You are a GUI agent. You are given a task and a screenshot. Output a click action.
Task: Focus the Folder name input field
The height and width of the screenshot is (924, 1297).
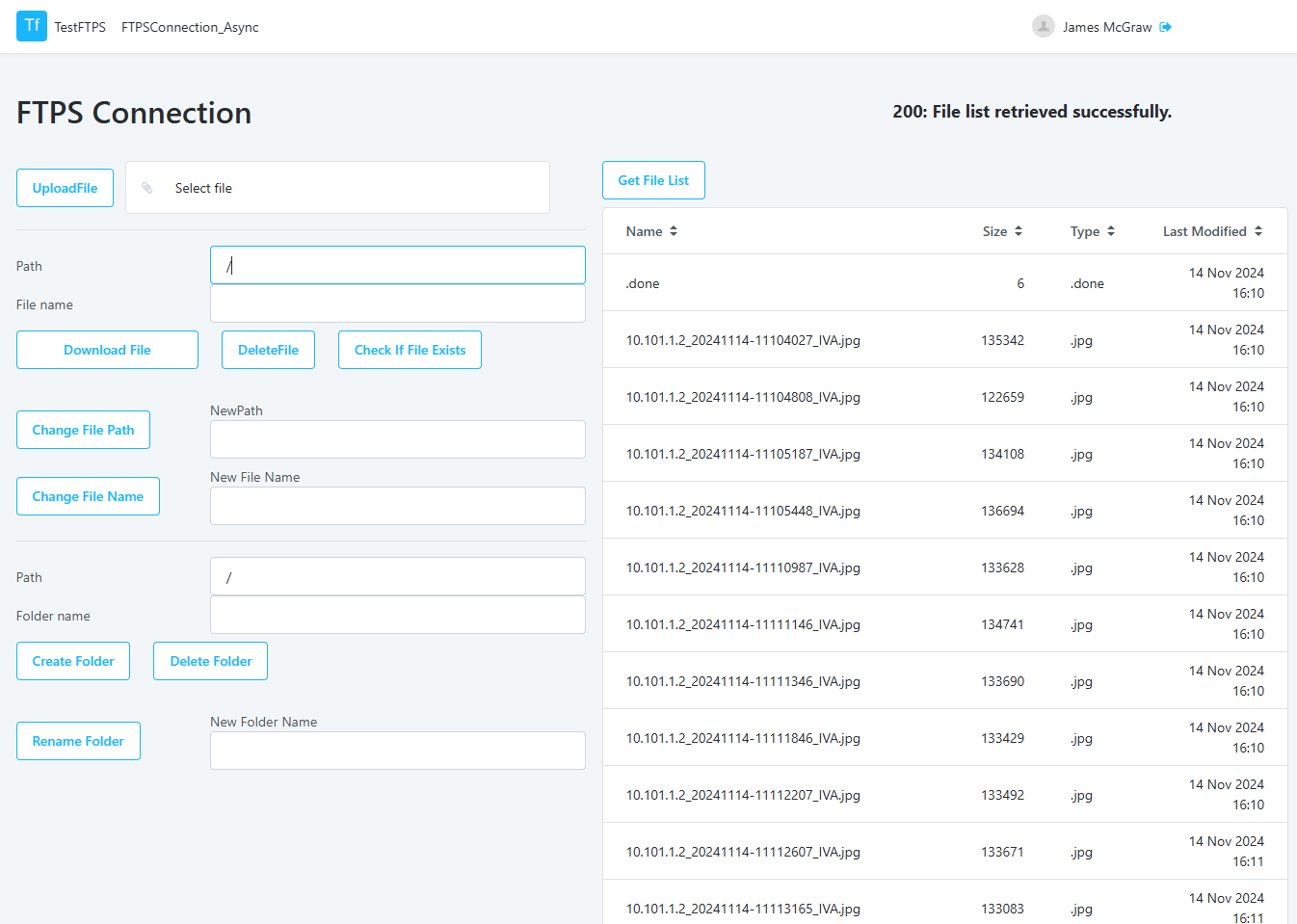pos(398,615)
